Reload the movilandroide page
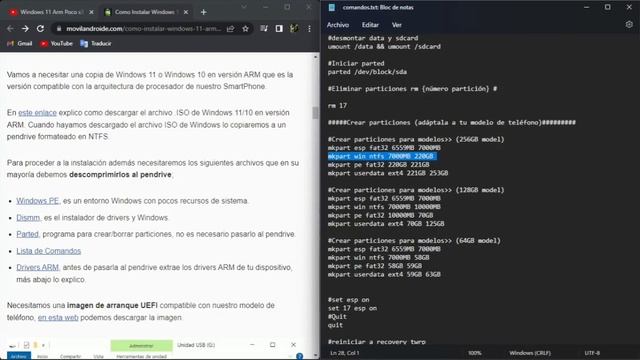The width and height of the screenshot is (640, 360). (x=40, y=29)
